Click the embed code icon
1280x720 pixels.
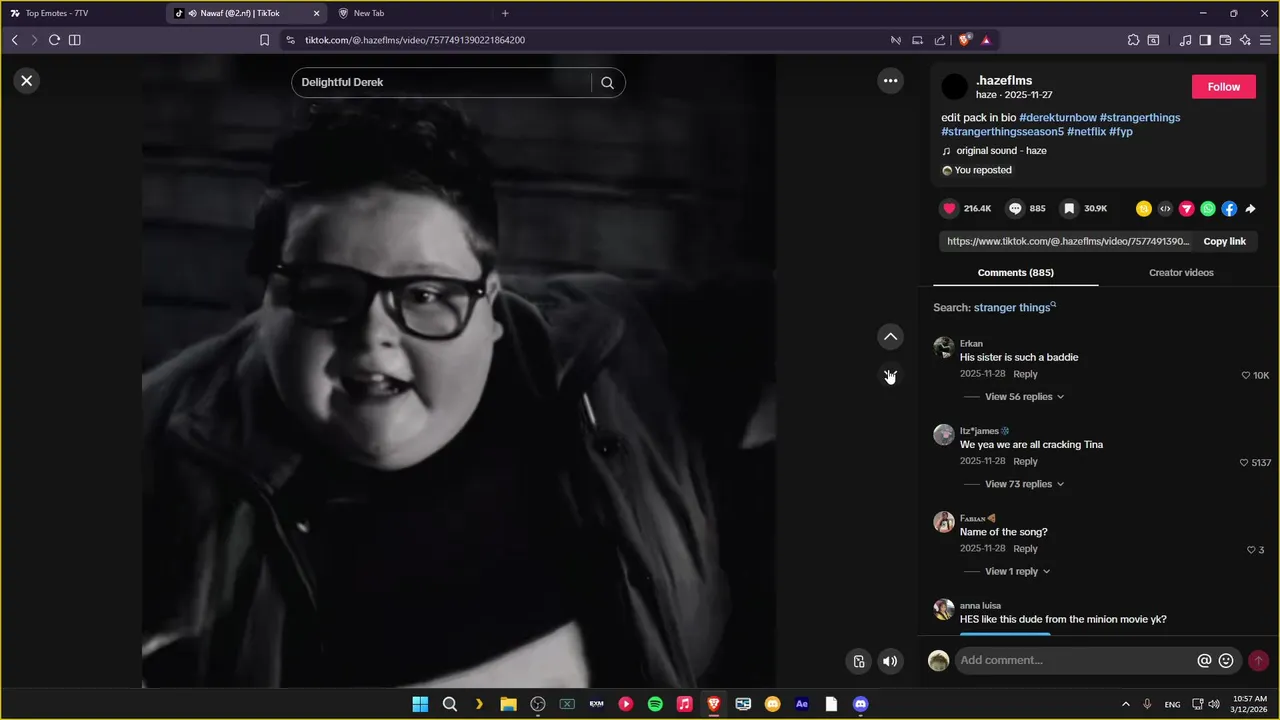pyautogui.click(x=1165, y=209)
